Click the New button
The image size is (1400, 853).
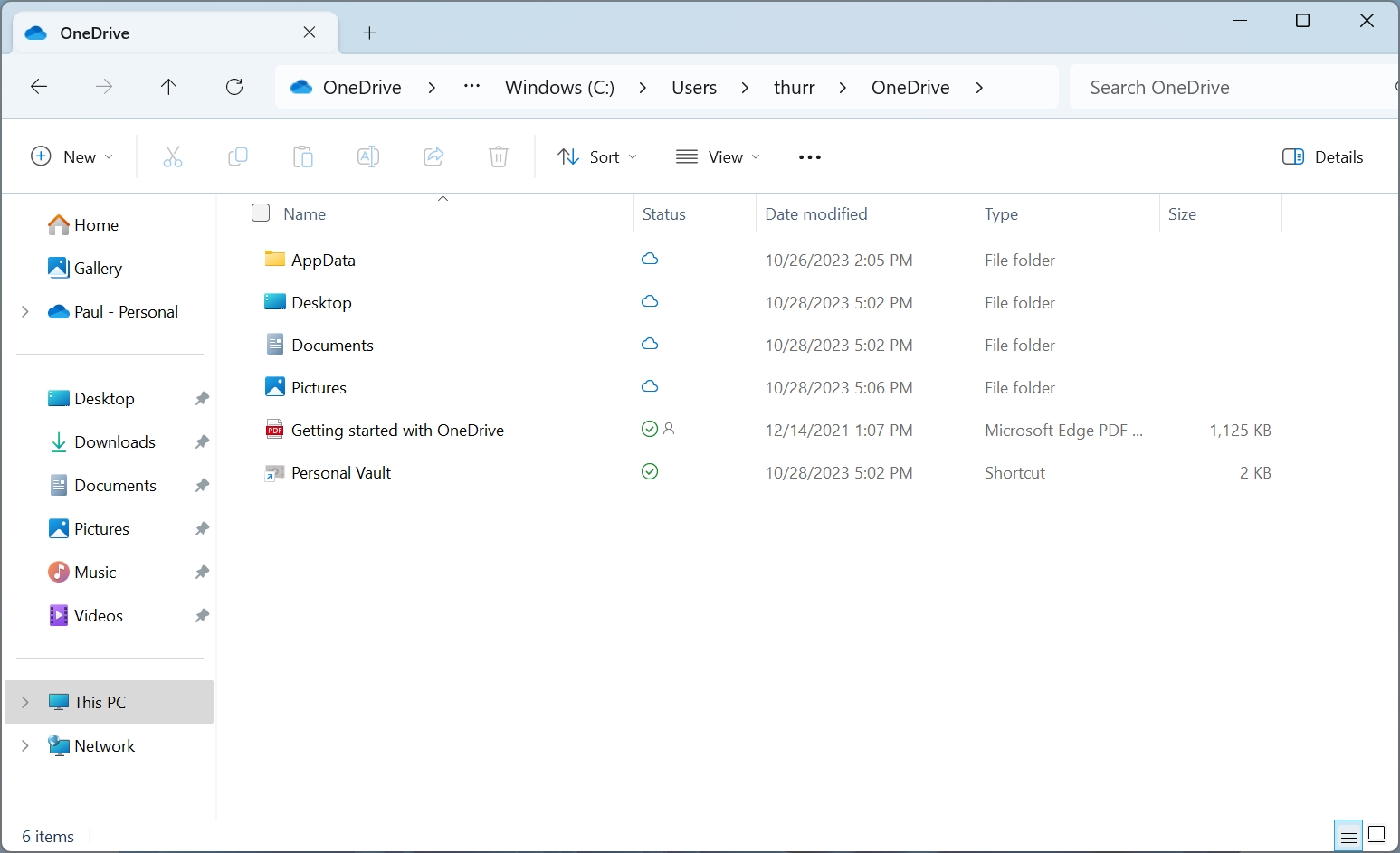point(72,157)
